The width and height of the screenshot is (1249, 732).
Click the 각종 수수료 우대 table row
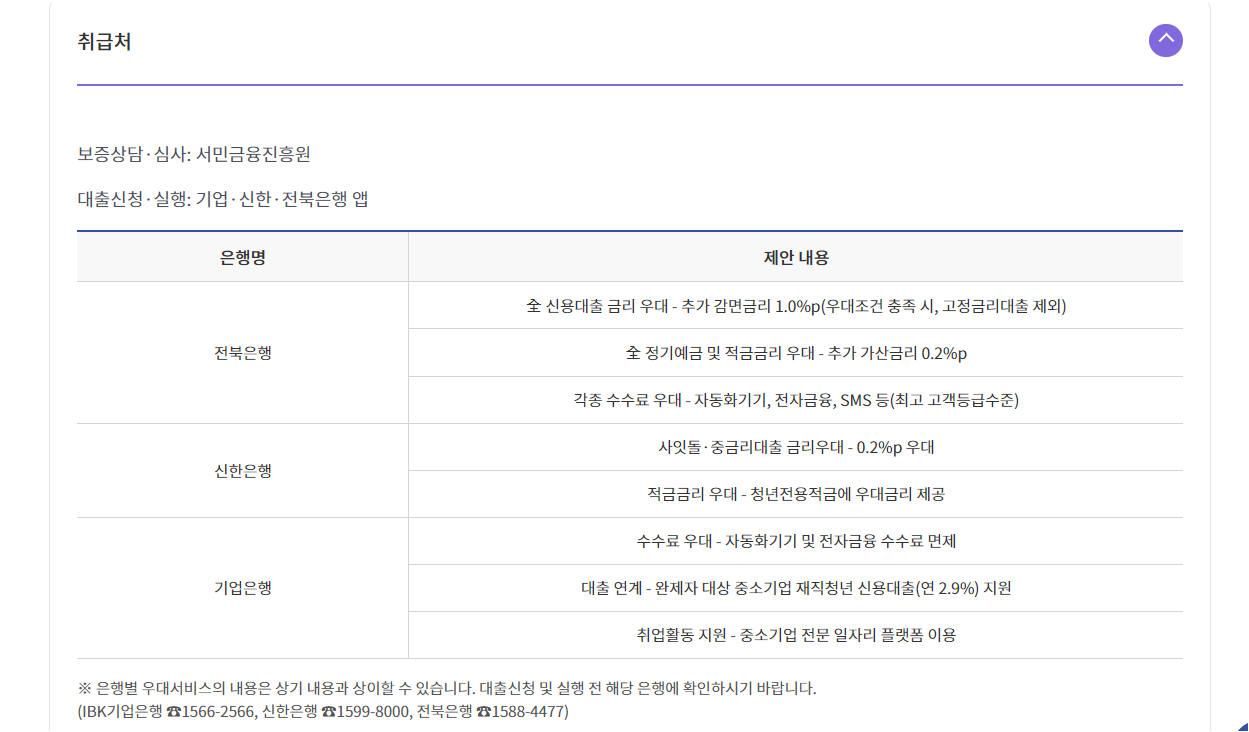point(795,399)
